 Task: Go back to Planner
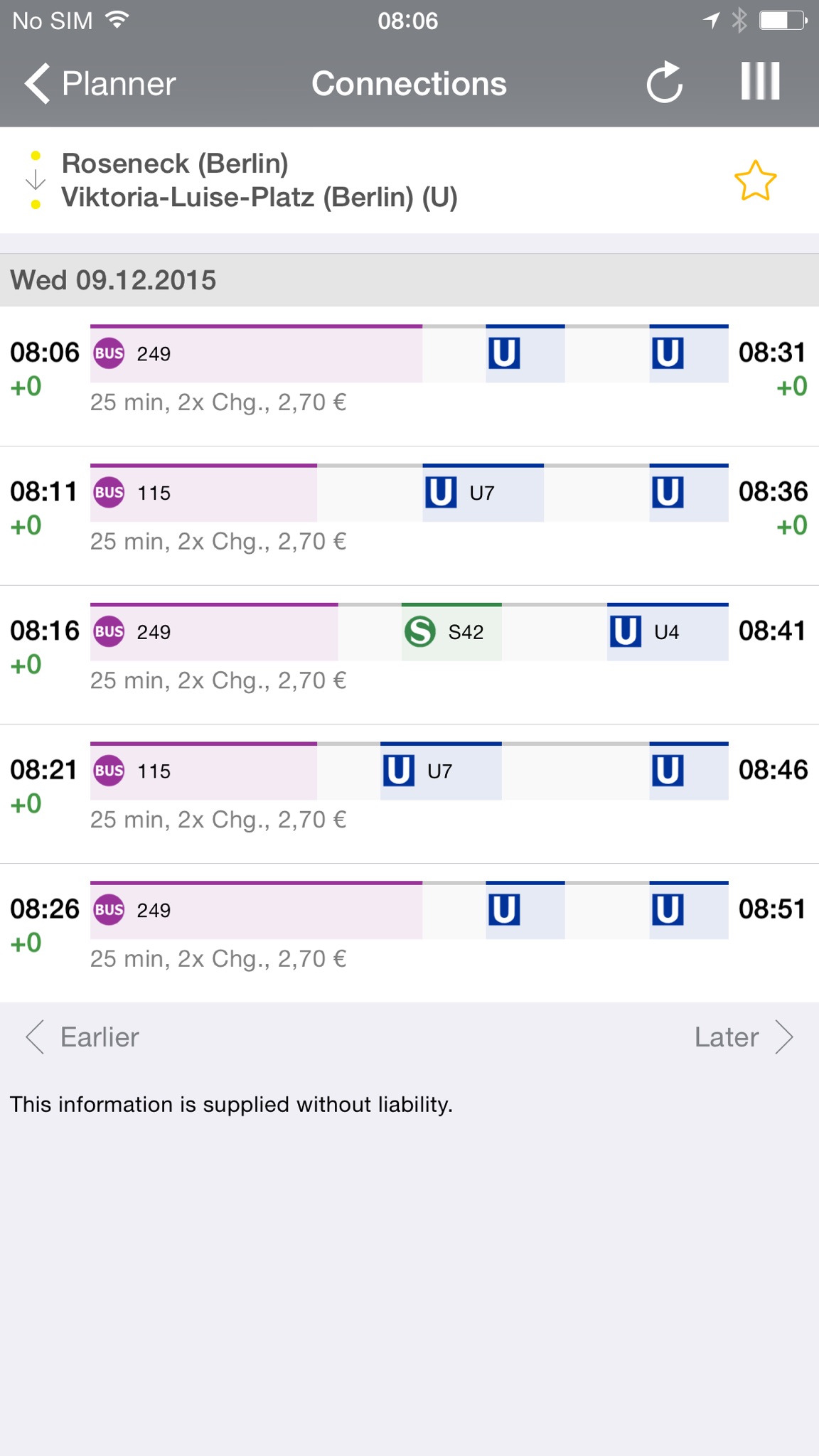click(x=100, y=84)
